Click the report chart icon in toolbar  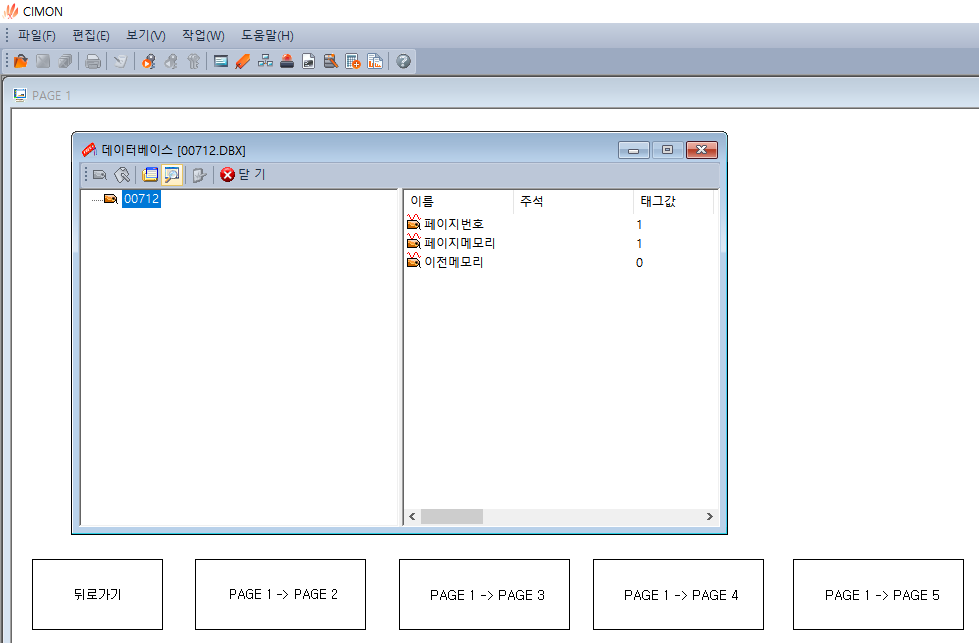coord(374,62)
